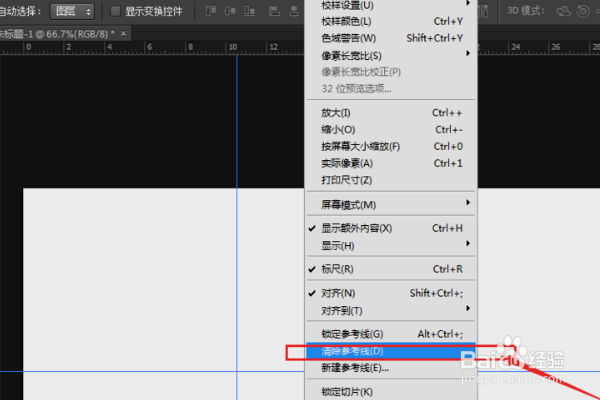This screenshot has width=600, height=400.
Task: Choose 清除参考线(D) from the menu
Action: pyautogui.click(x=391, y=351)
